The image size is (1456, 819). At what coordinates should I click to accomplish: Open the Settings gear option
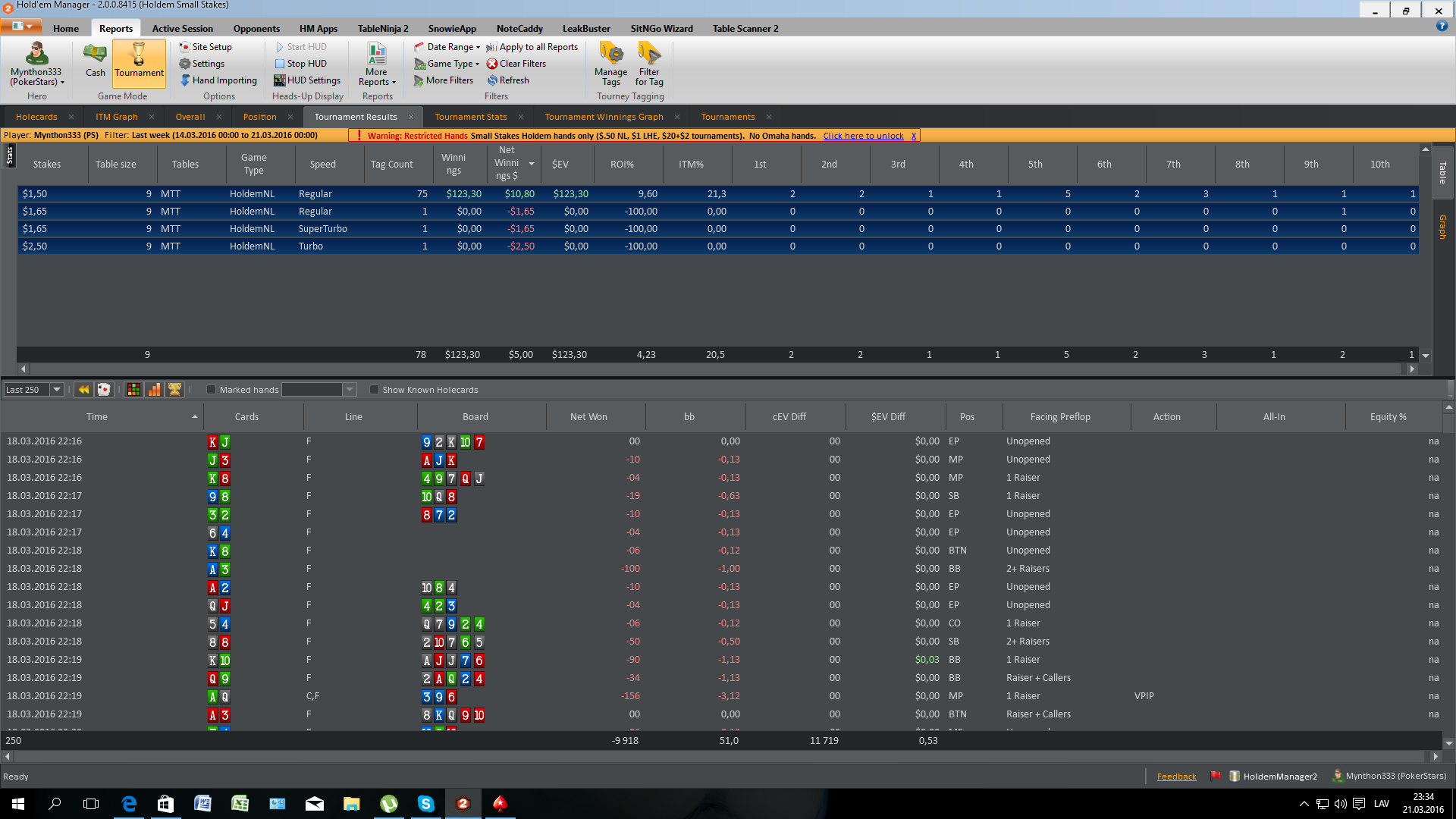(202, 64)
